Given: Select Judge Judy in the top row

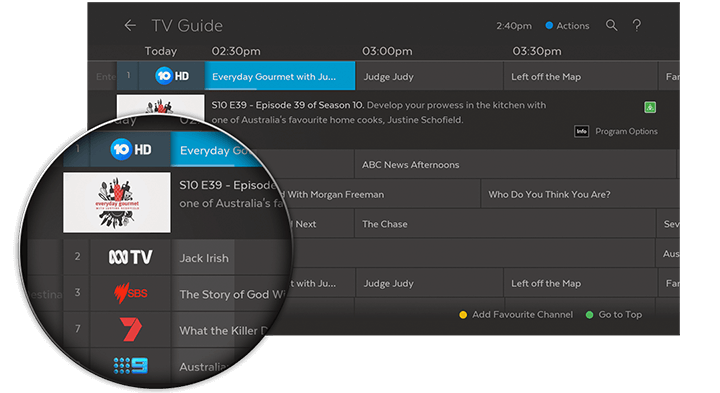Looking at the screenshot, I should click(x=429, y=76).
